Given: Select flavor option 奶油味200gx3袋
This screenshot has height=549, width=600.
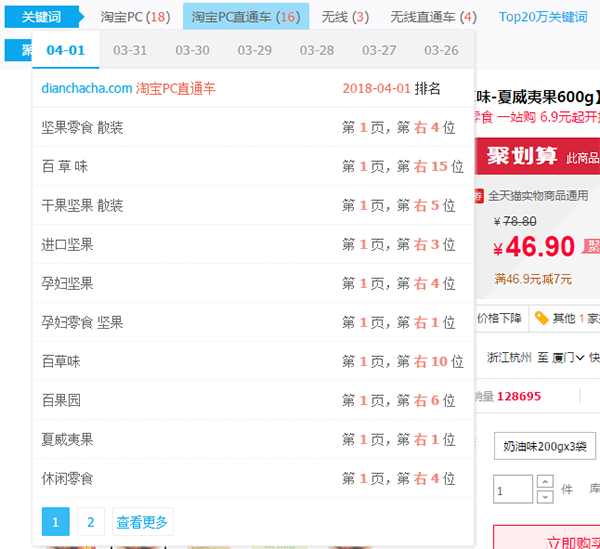Looking at the screenshot, I should click(x=545, y=446).
